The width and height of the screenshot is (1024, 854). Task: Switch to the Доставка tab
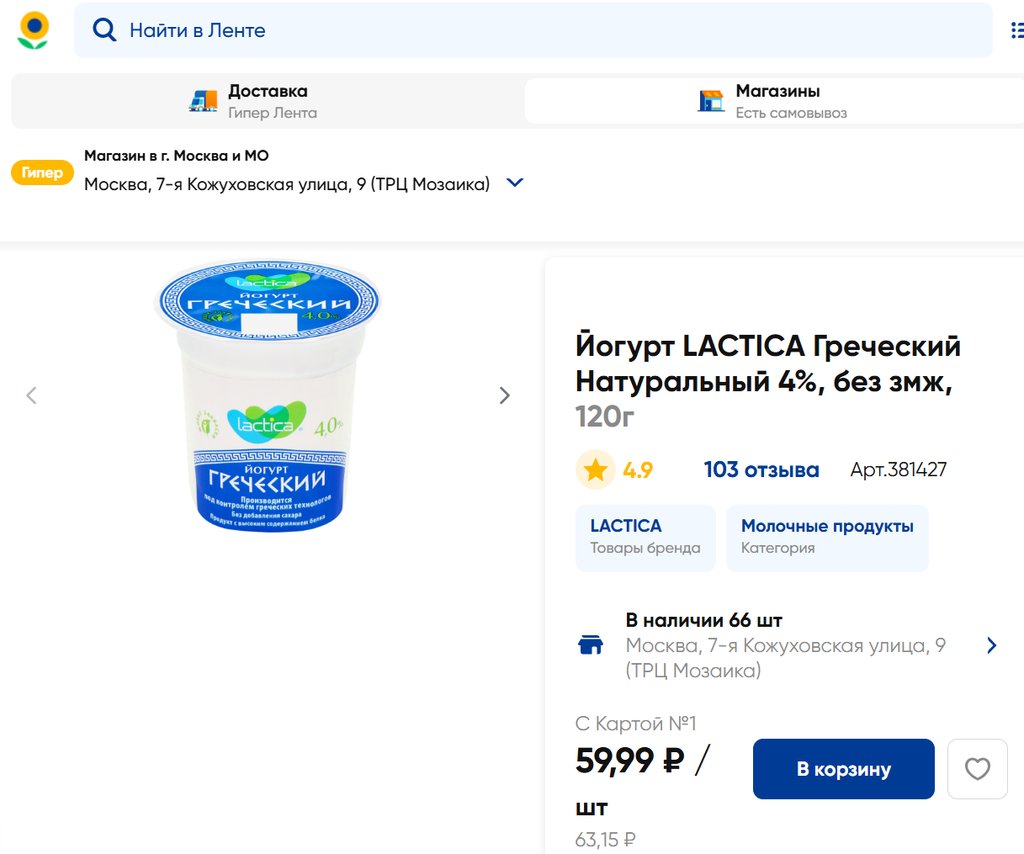point(267,101)
